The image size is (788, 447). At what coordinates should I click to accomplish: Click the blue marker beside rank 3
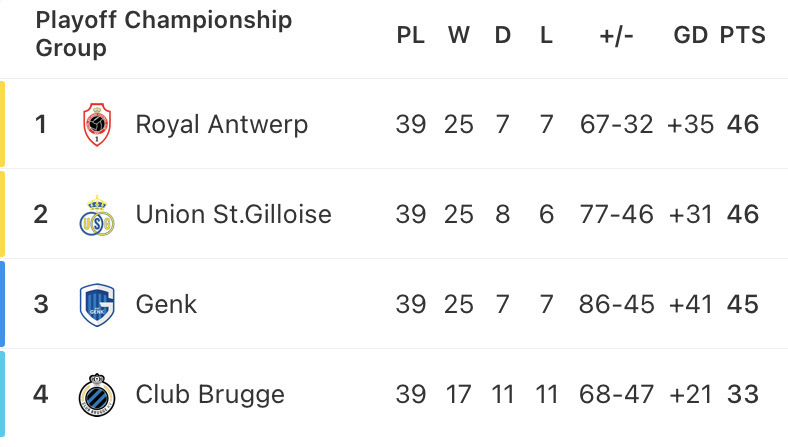(3, 304)
